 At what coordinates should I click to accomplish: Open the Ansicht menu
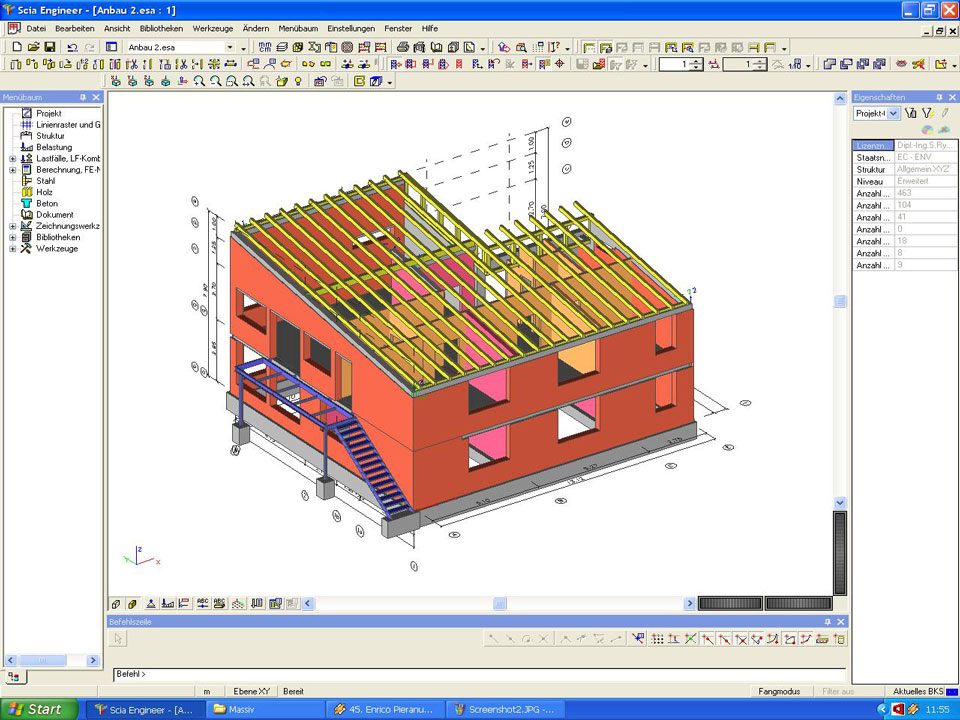(117, 28)
